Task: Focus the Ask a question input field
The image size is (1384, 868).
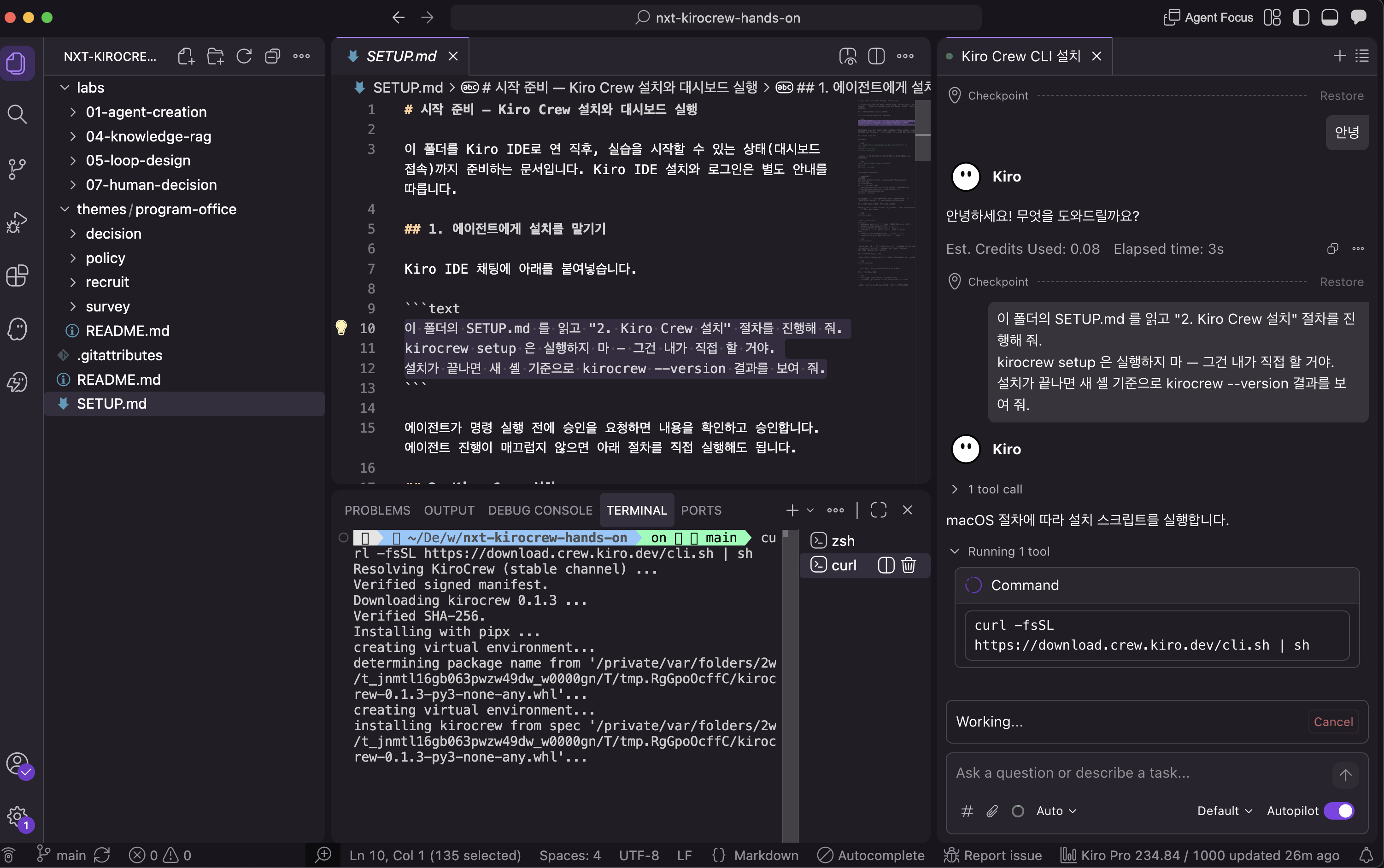Action: [1139, 773]
